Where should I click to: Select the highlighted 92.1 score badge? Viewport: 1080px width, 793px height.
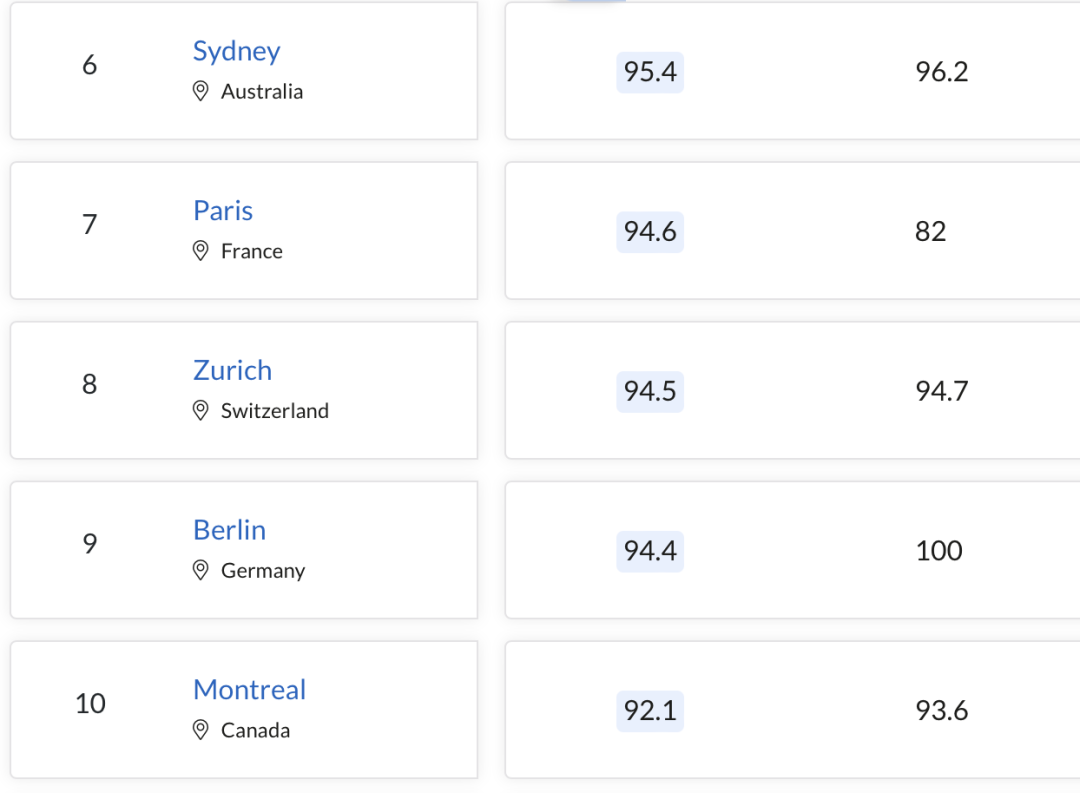[650, 711]
